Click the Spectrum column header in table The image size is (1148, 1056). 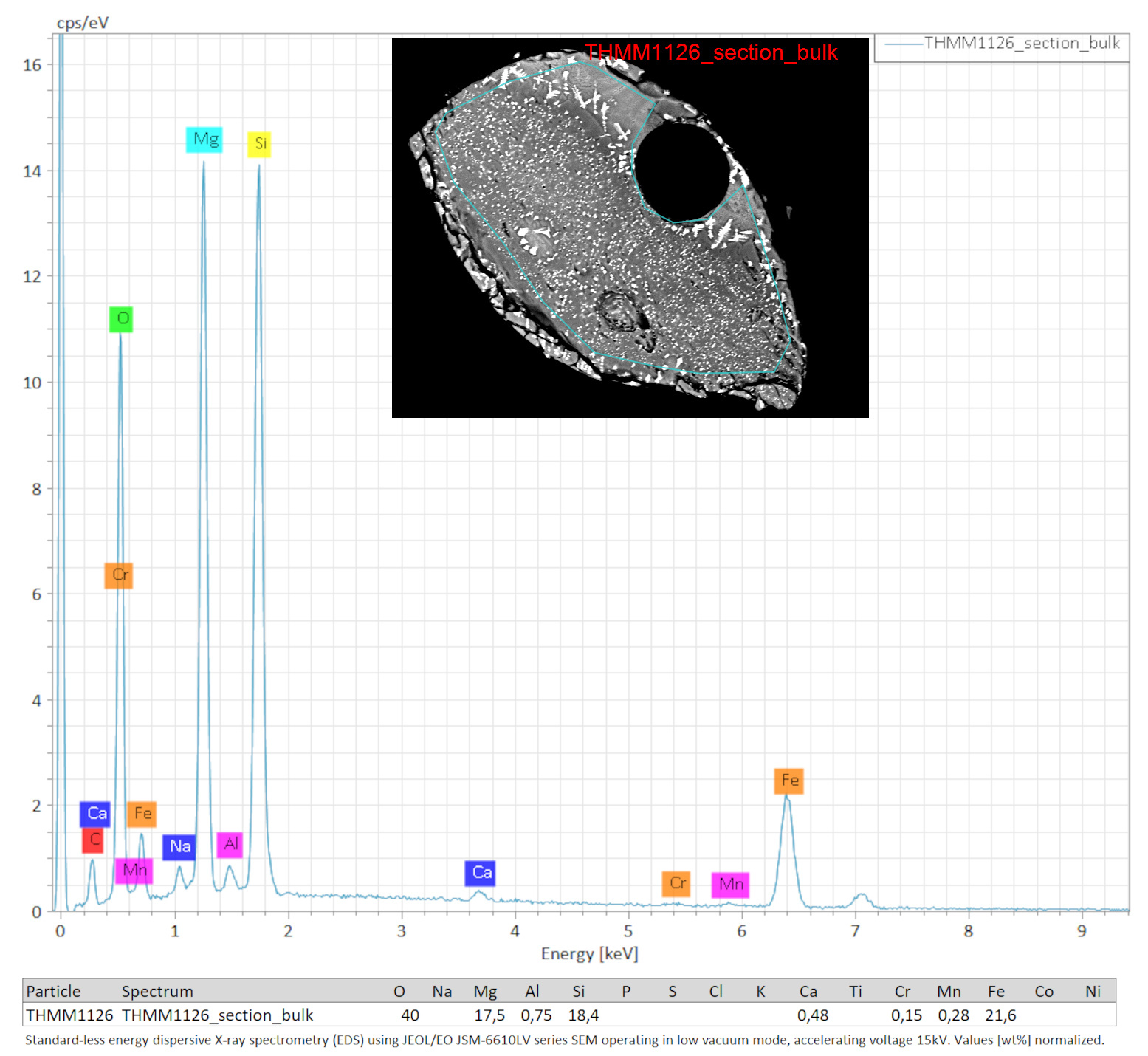coord(157,991)
